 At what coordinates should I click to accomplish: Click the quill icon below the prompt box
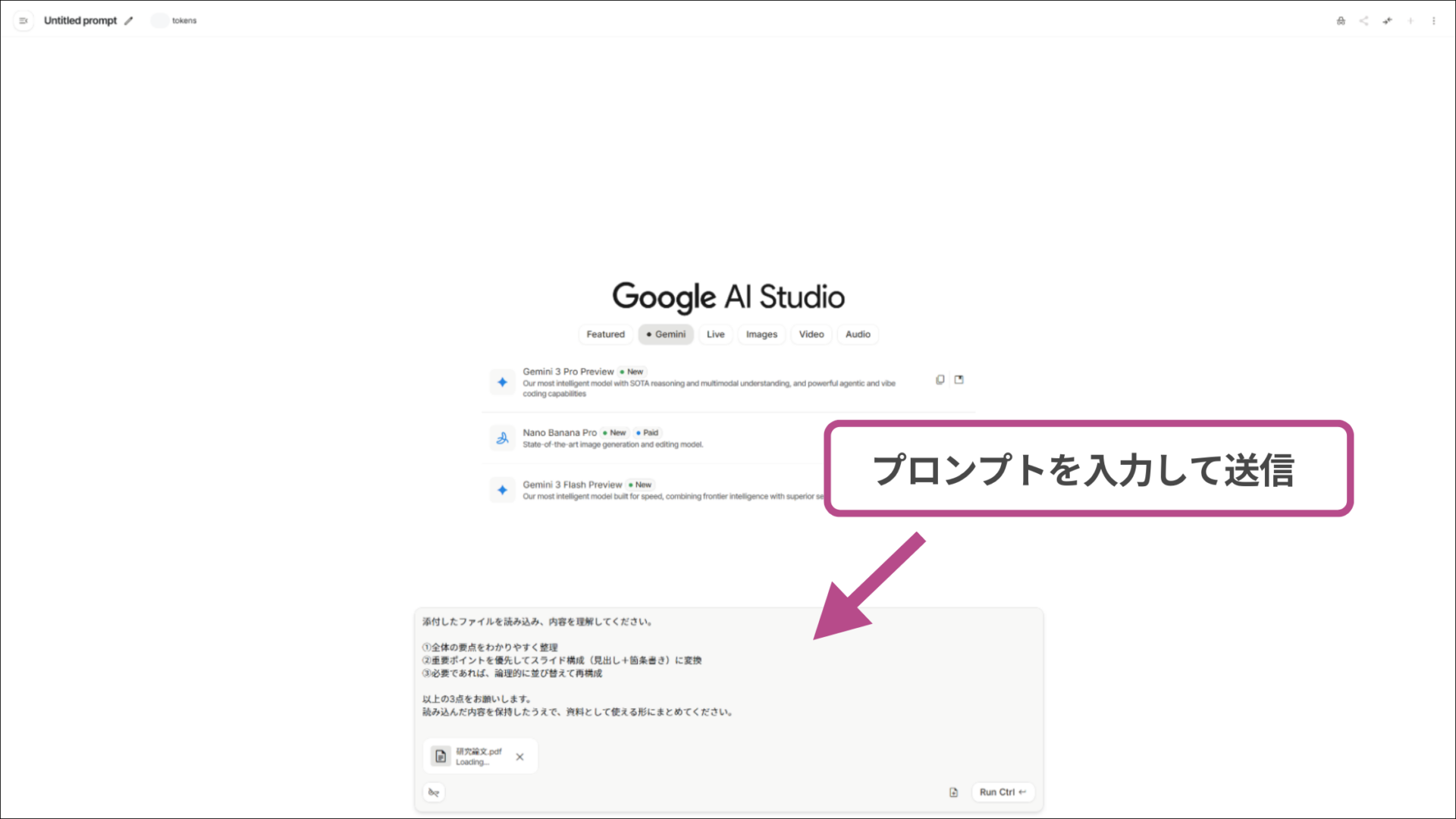[434, 792]
